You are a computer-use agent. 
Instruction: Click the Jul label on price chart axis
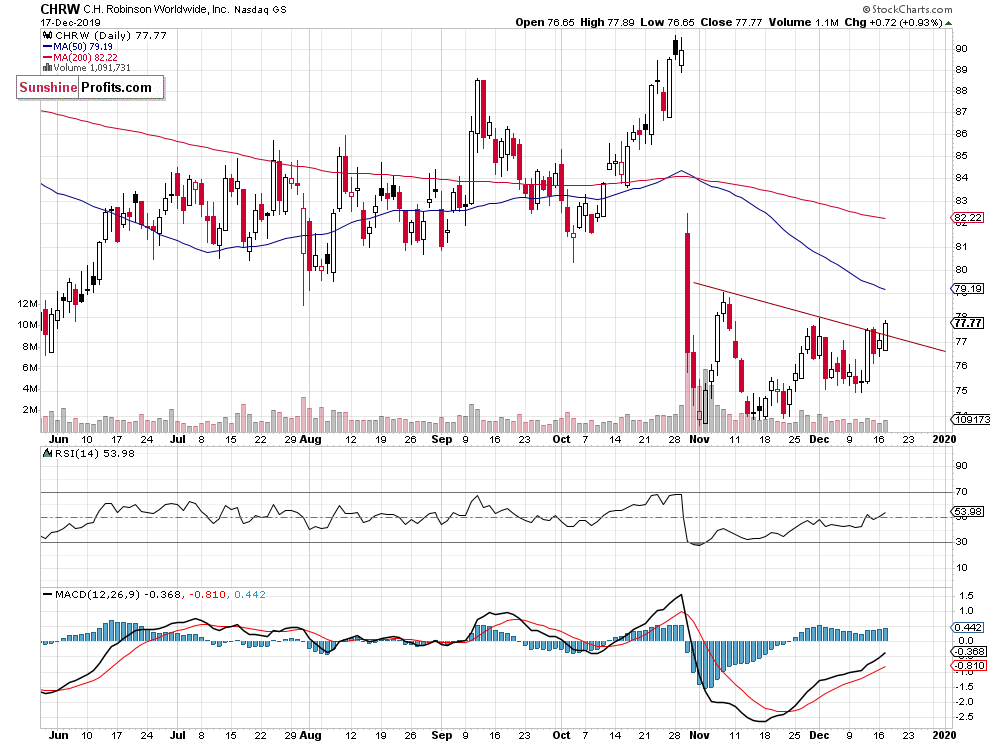(178, 439)
